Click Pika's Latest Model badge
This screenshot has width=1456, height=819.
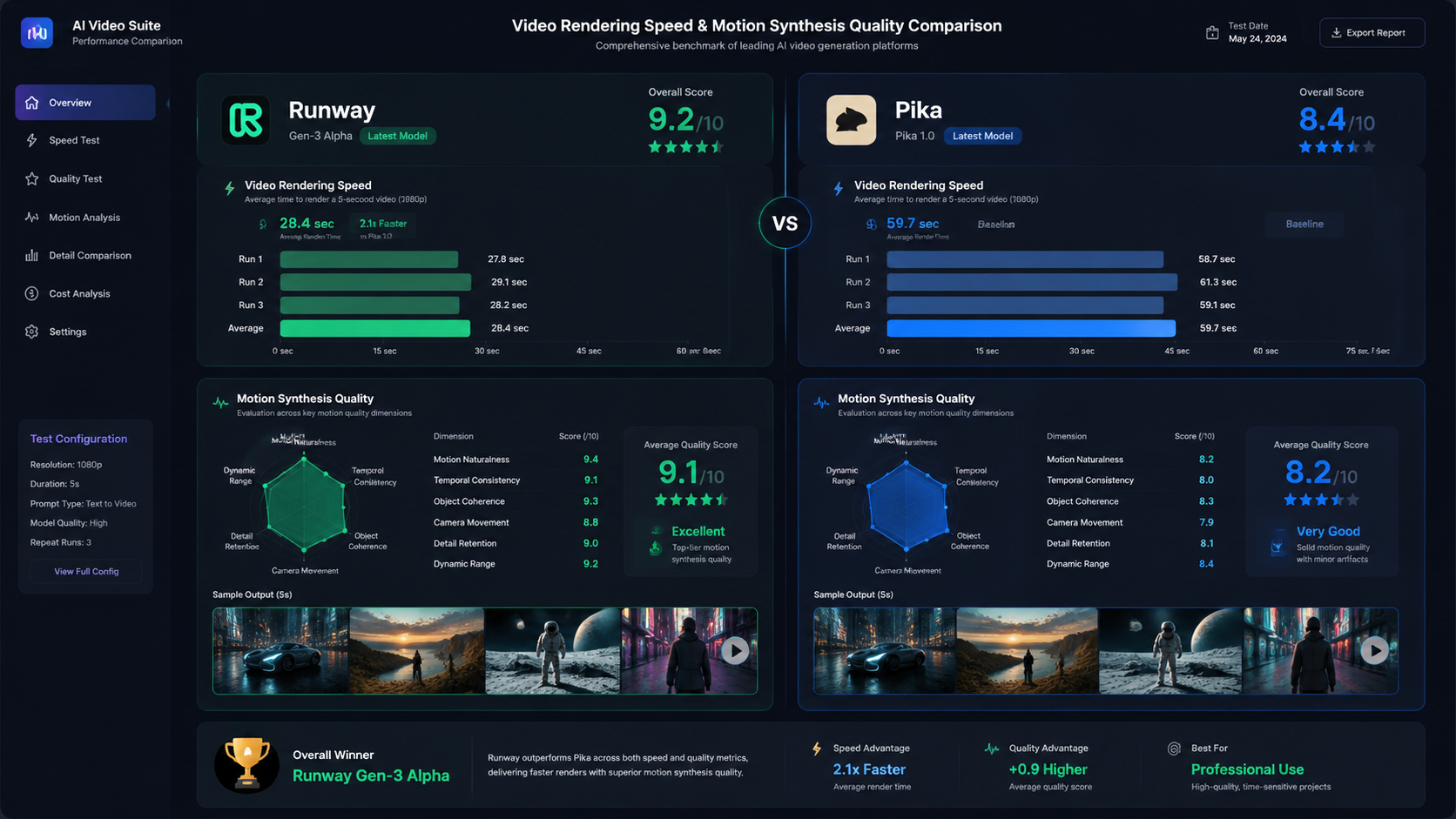click(982, 136)
